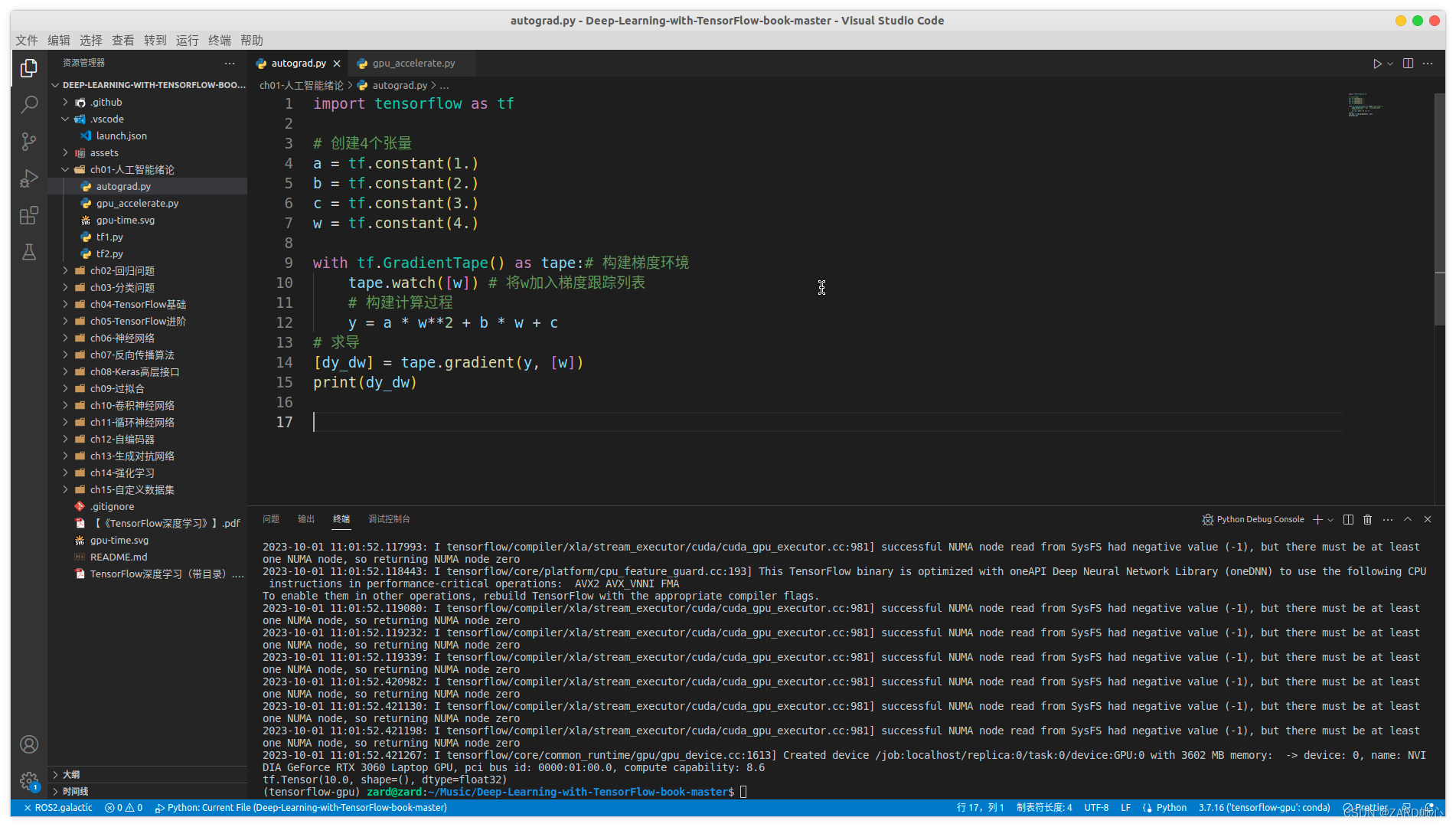This screenshot has height=827, width=1456.
Task: Expand the ch10-卷积神经网络 folder
Action: (x=147, y=406)
